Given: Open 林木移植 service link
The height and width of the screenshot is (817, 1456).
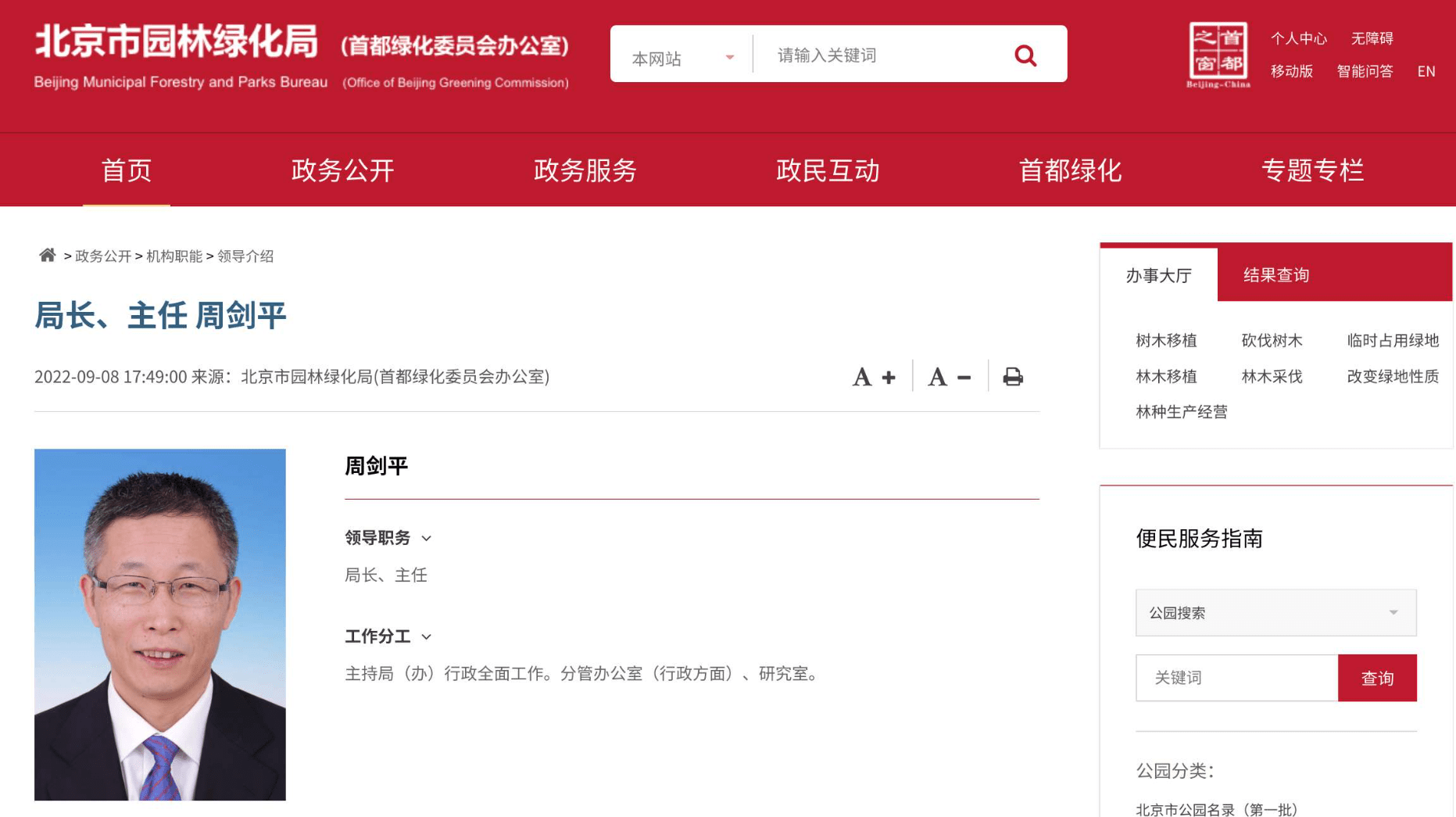Looking at the screenshot, I should point(1166,376).
